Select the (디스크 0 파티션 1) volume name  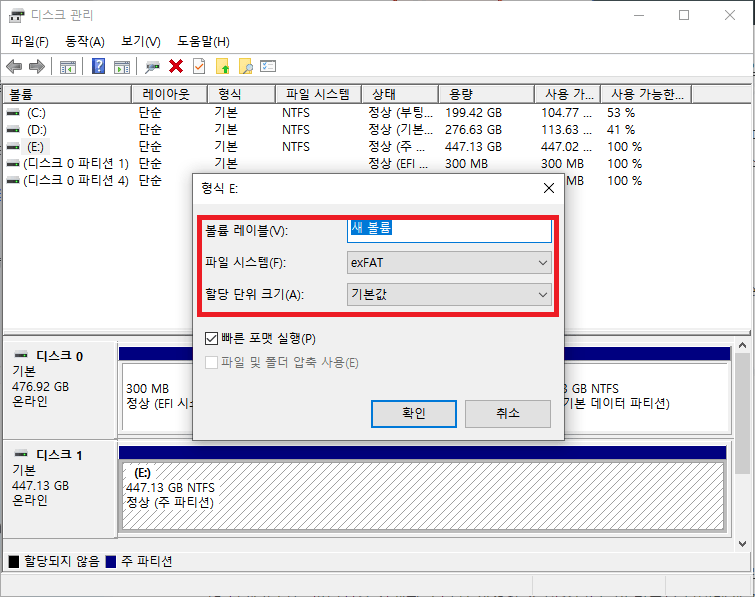tap(76, 164)
